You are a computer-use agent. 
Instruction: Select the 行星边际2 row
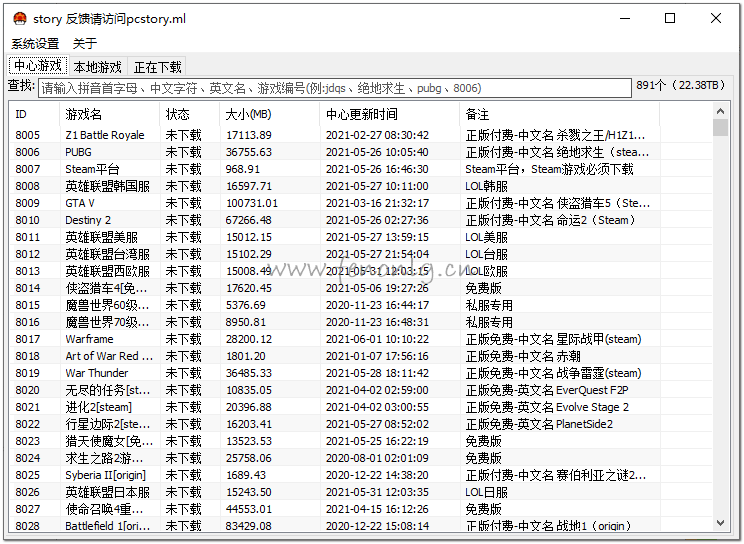click(x=361, y=424)
